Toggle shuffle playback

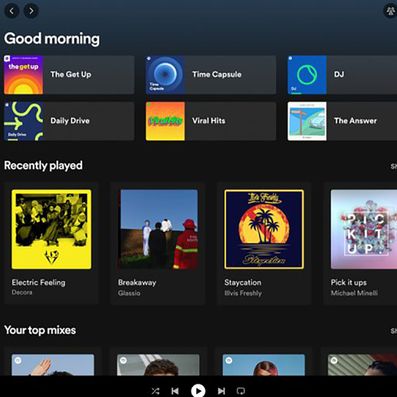[155, 391]
